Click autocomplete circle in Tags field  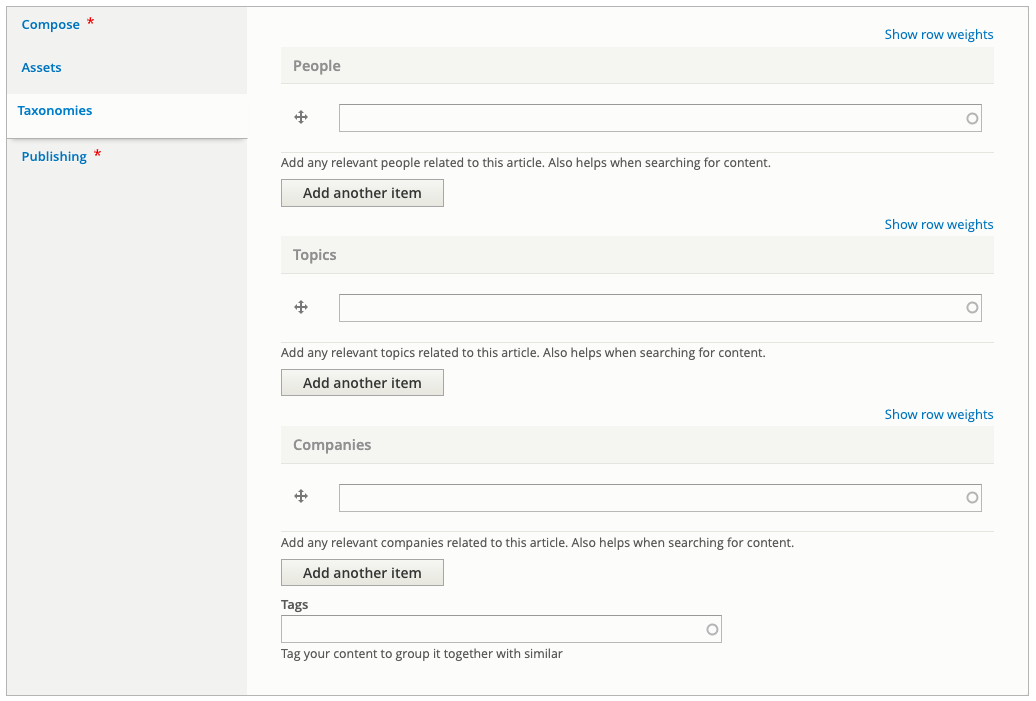point(712,630)
